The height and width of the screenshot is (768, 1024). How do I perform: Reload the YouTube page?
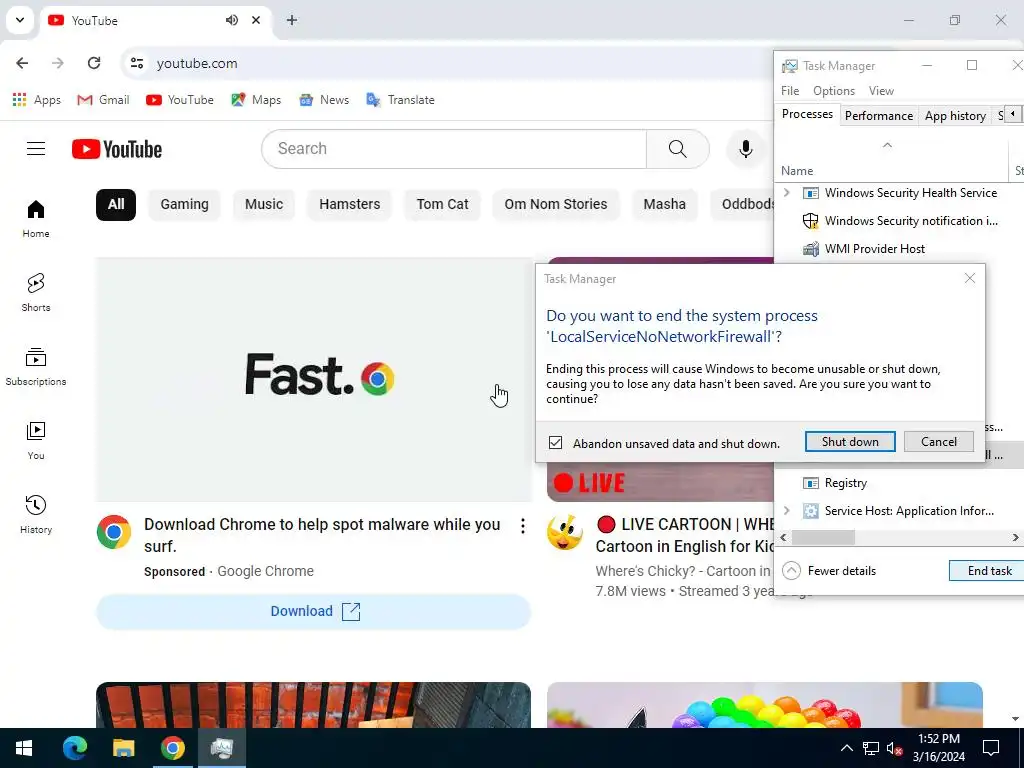[94, 63]
